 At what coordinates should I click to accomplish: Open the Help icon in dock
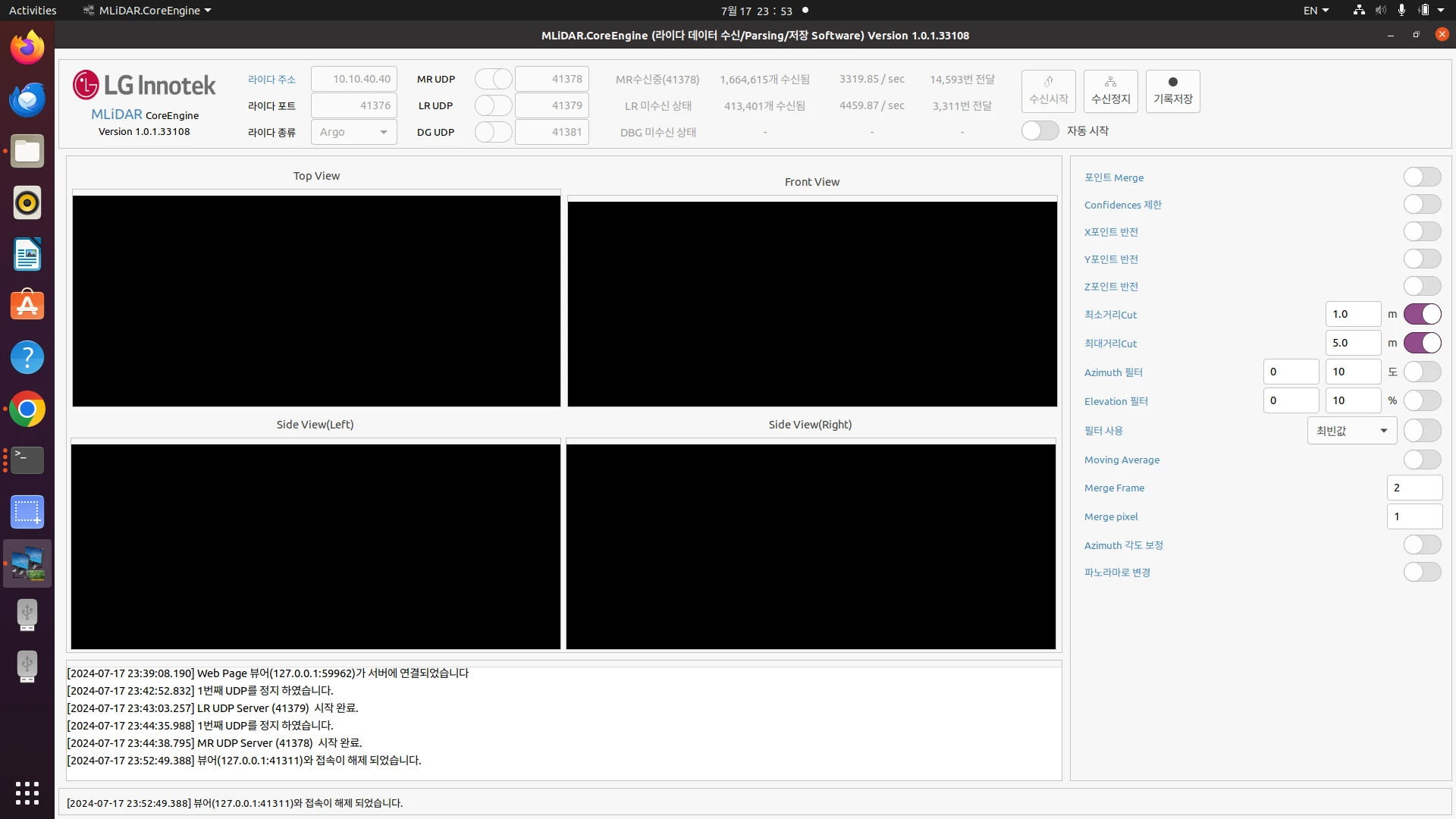pyautogui.click(x=27, y=357)
